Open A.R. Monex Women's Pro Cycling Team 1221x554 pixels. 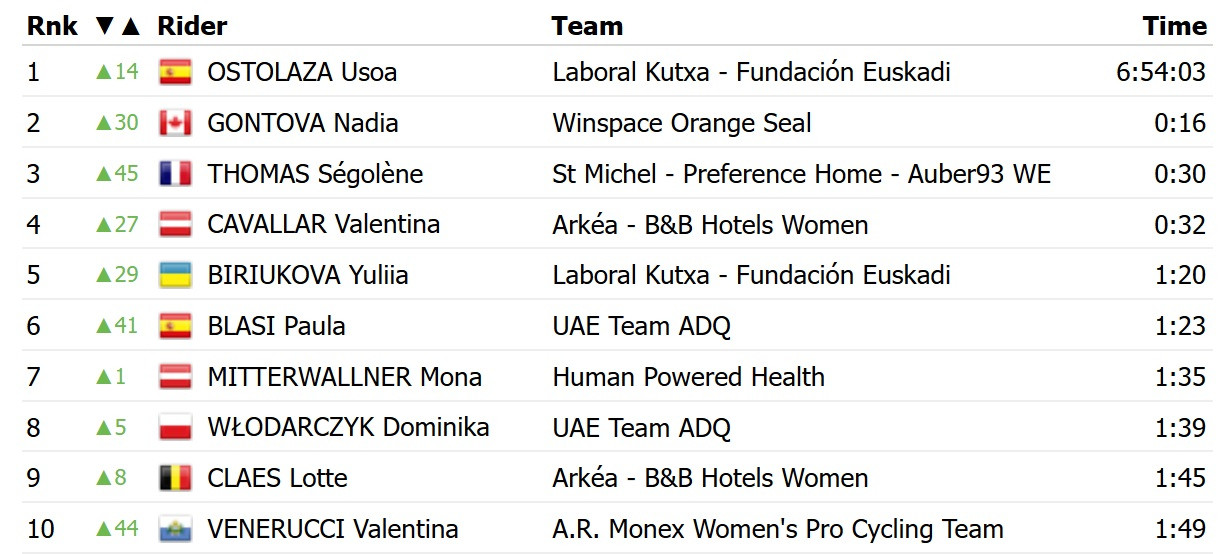(x=778, y=529)
